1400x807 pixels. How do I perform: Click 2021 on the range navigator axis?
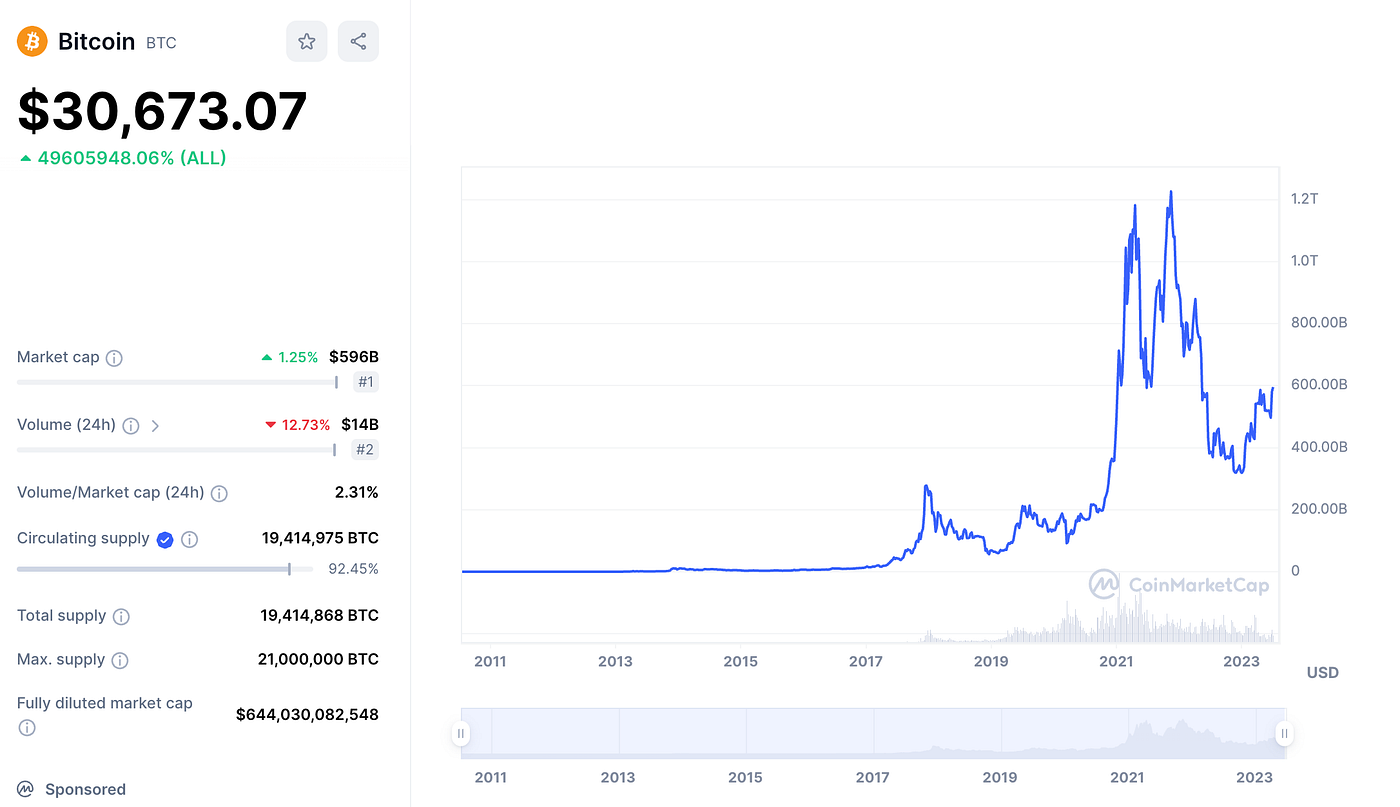[x=1127, y=778]
